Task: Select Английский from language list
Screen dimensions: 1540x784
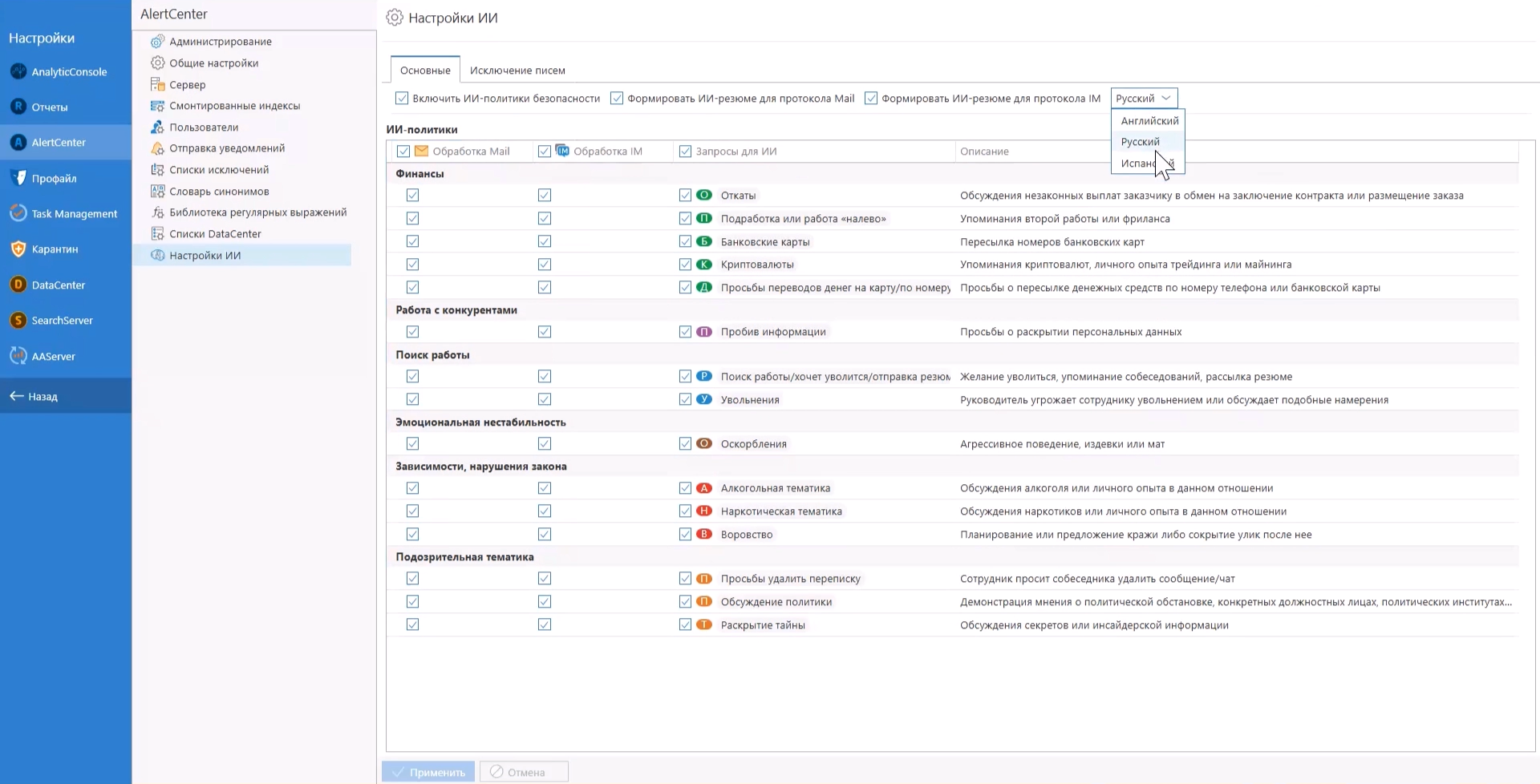Action: (1149, 121)
